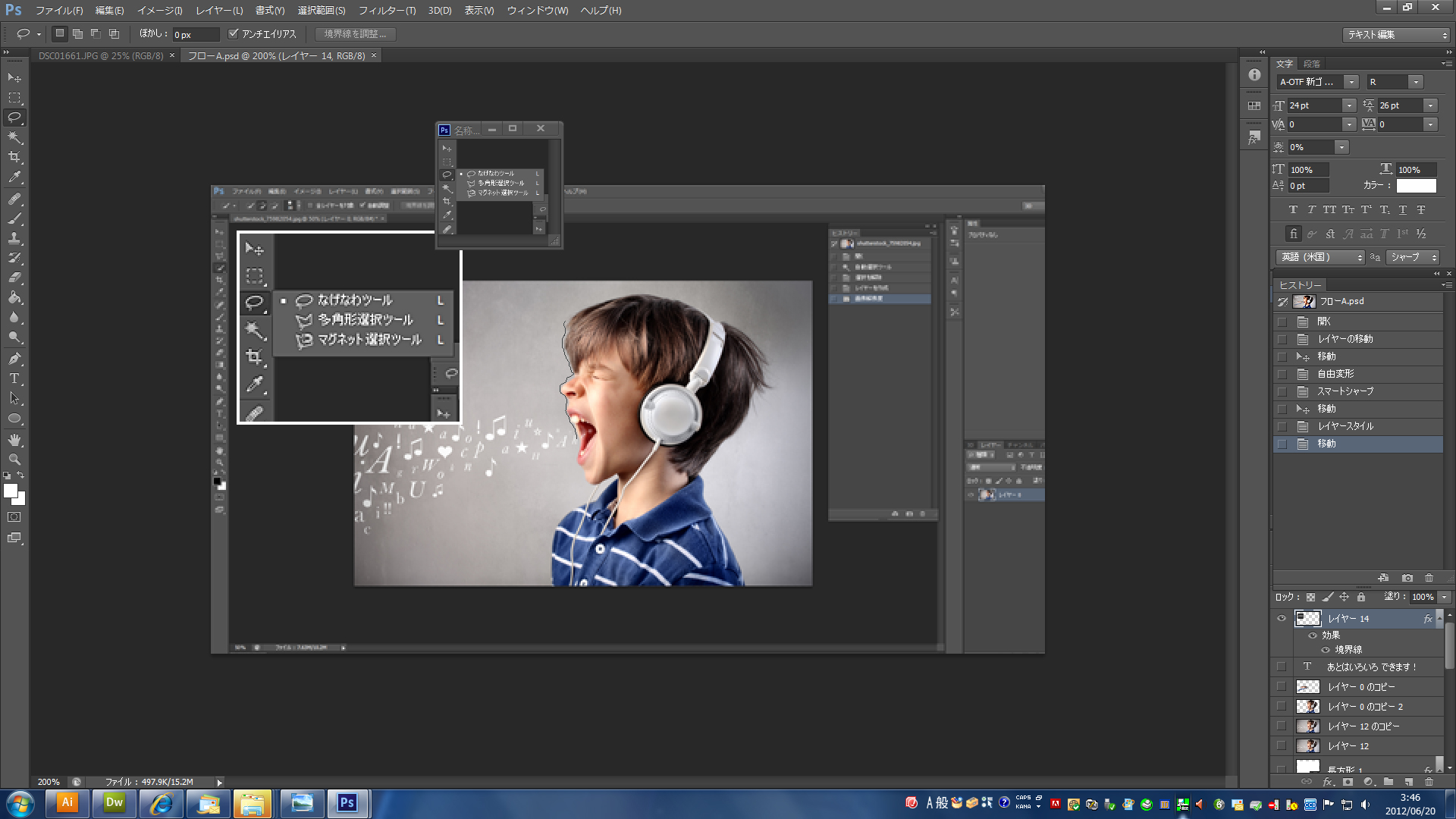Image resolution: width=1456 pixels, height=819 pixels.
Task: Select the Eyedropper tool in the left toolbar
Action: [14, 177]
